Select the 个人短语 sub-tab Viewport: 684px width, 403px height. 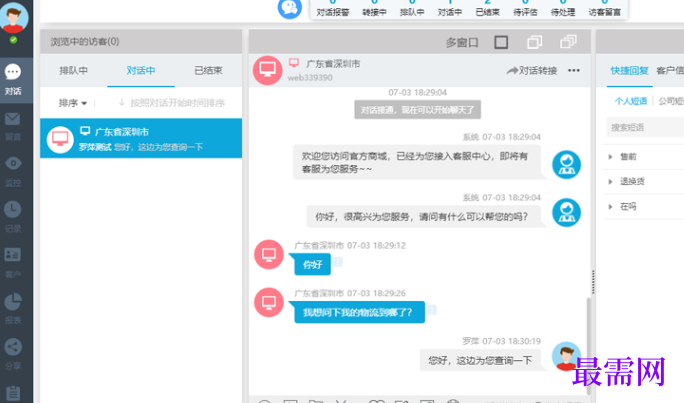tap(631, 101)
